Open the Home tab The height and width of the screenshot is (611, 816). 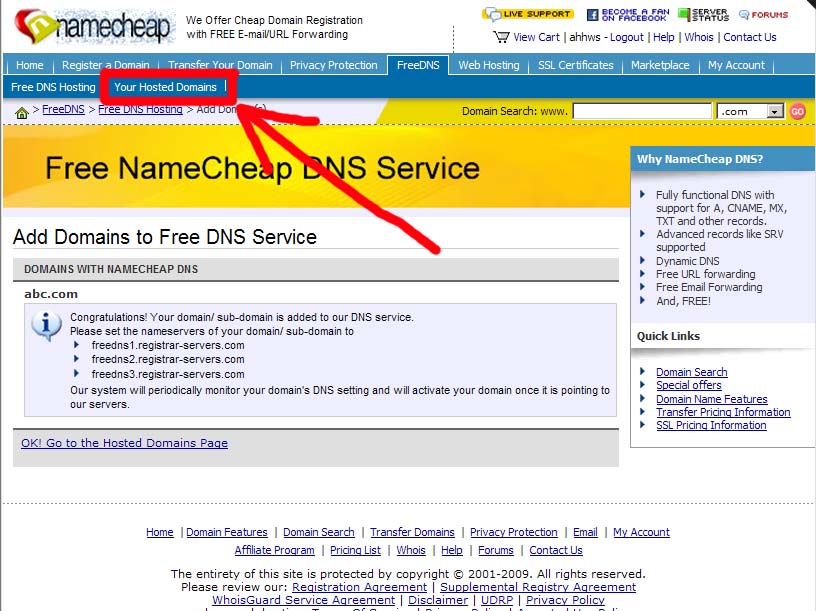coord(30,65)
